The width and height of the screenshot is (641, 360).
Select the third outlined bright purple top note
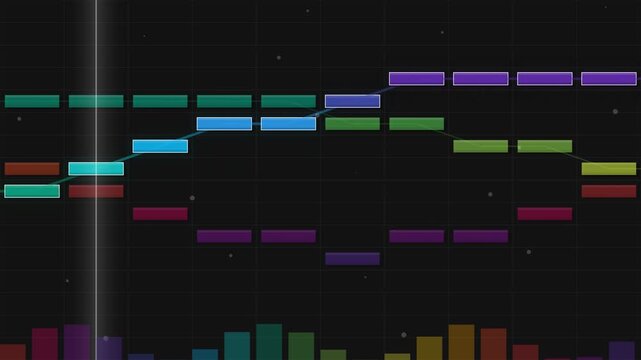(x=545, y=79)
